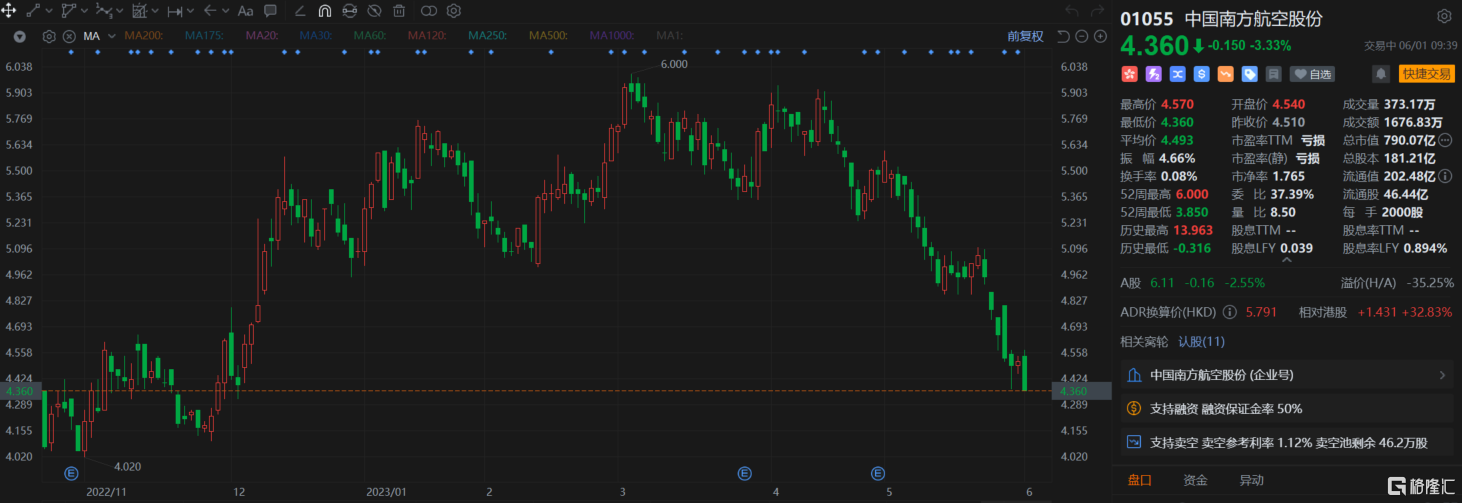Collapse the quote details panel chevron

tap(1286, 262)
